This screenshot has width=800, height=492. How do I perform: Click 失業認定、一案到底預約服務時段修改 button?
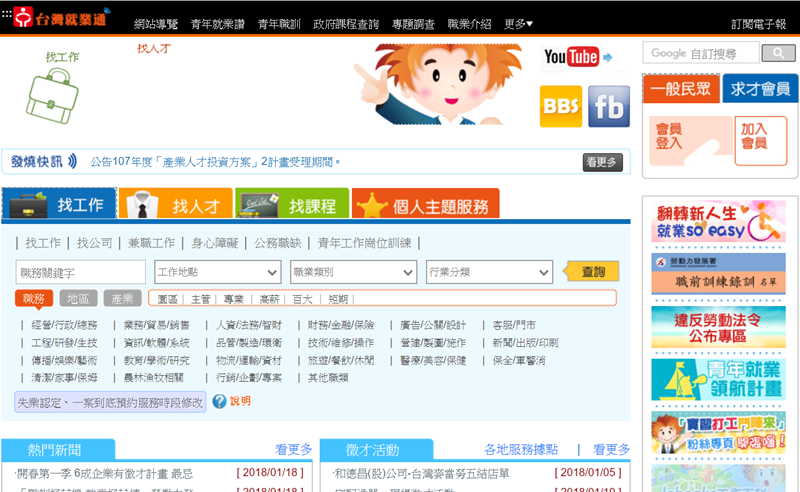coord(110,402)
